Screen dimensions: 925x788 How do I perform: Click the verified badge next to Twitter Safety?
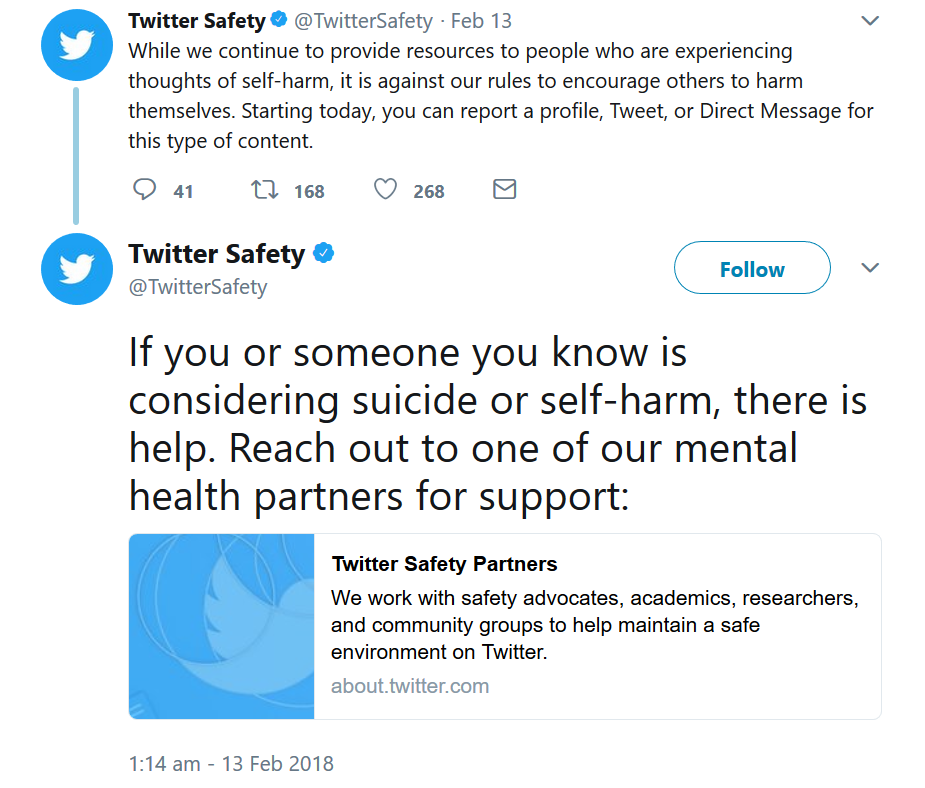click(x=277, y=18)
